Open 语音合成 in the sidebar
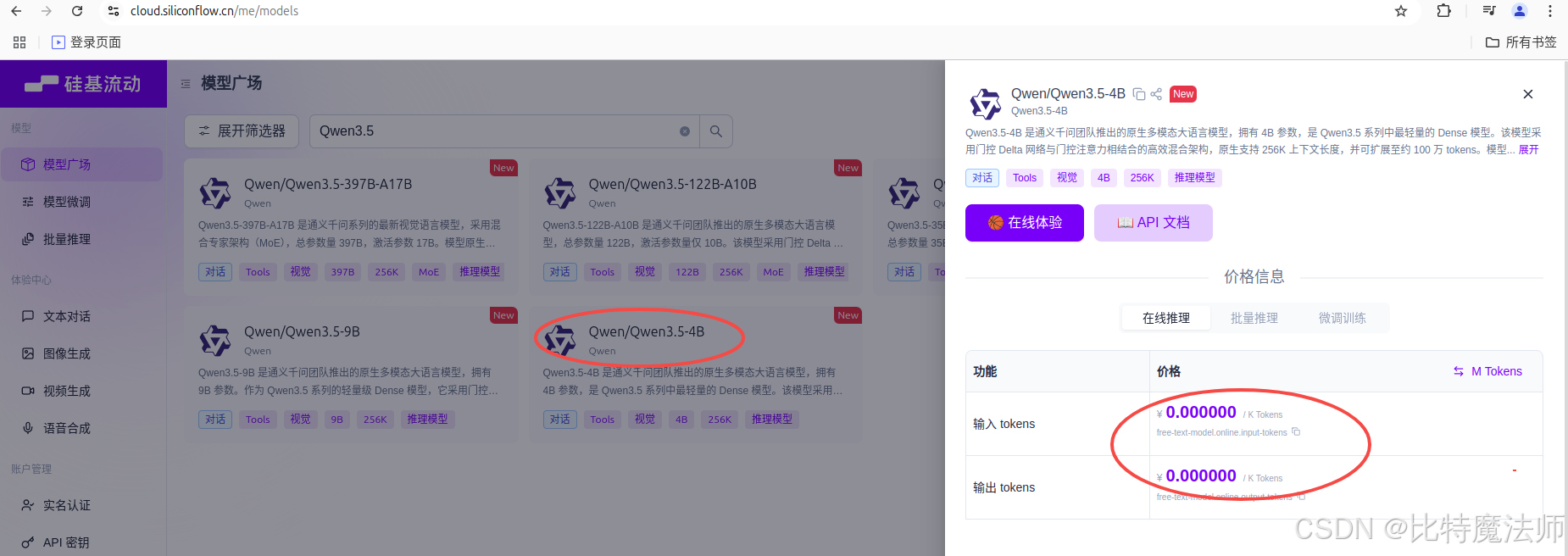Image resolution: width=1568 pixels, height=556 pixels. point(81,428)
